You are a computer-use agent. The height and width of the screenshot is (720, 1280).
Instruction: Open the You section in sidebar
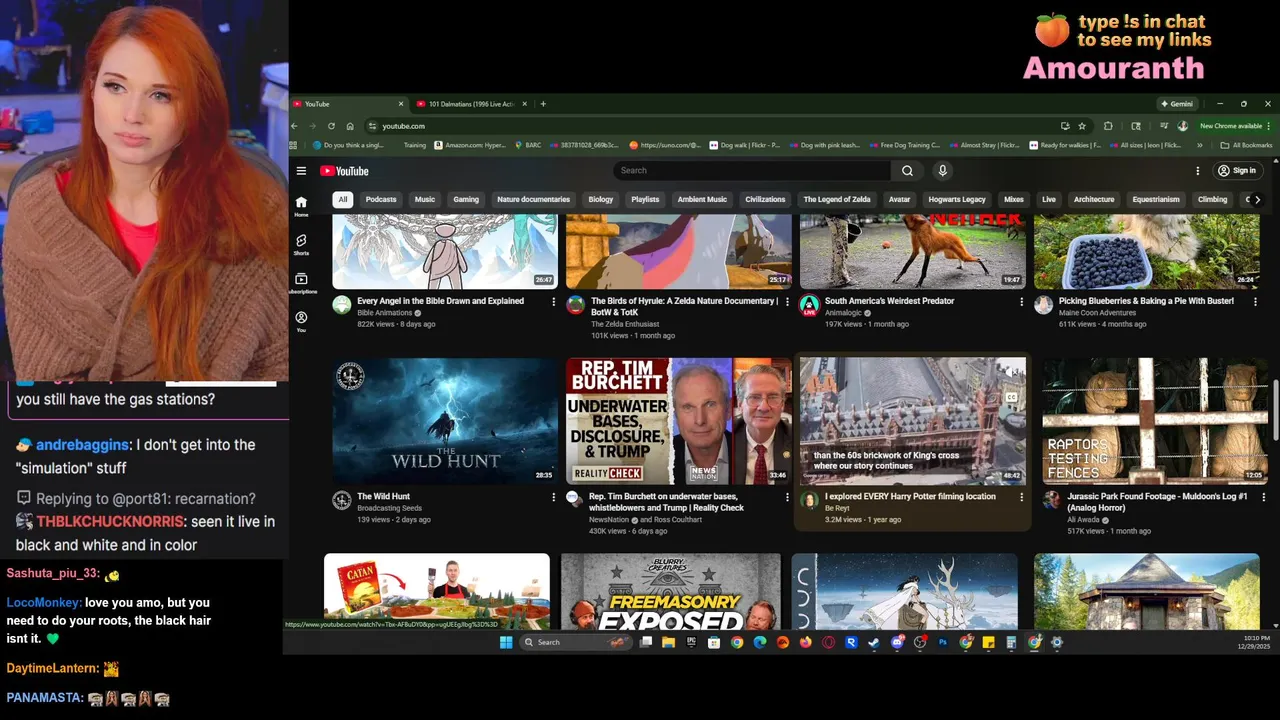click(301, 322)
